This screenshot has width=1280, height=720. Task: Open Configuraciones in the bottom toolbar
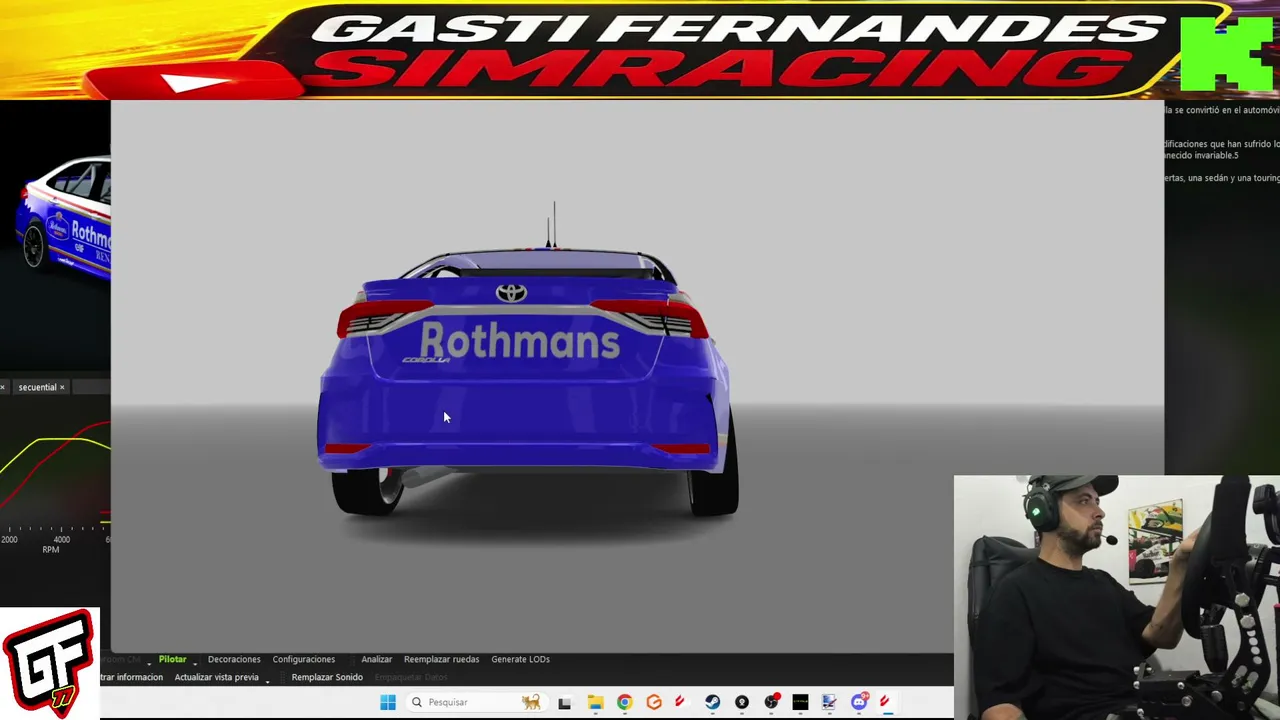click(304, 659)
